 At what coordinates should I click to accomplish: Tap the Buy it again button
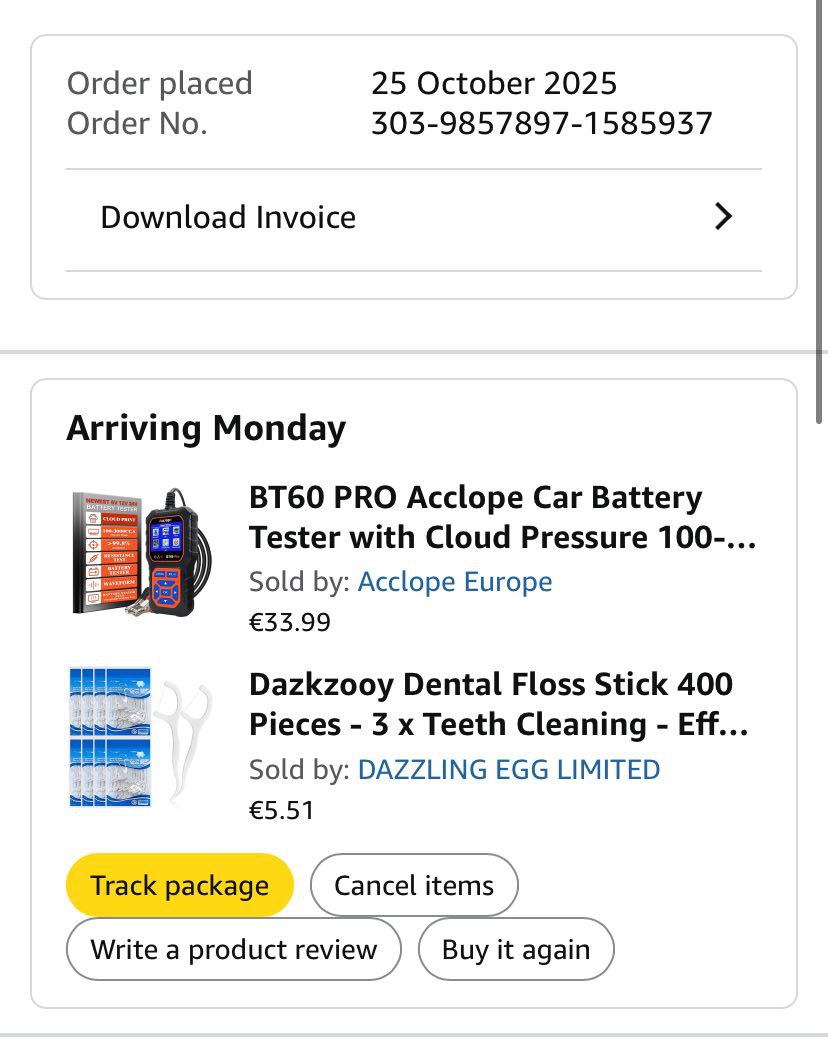coord(516,949)
